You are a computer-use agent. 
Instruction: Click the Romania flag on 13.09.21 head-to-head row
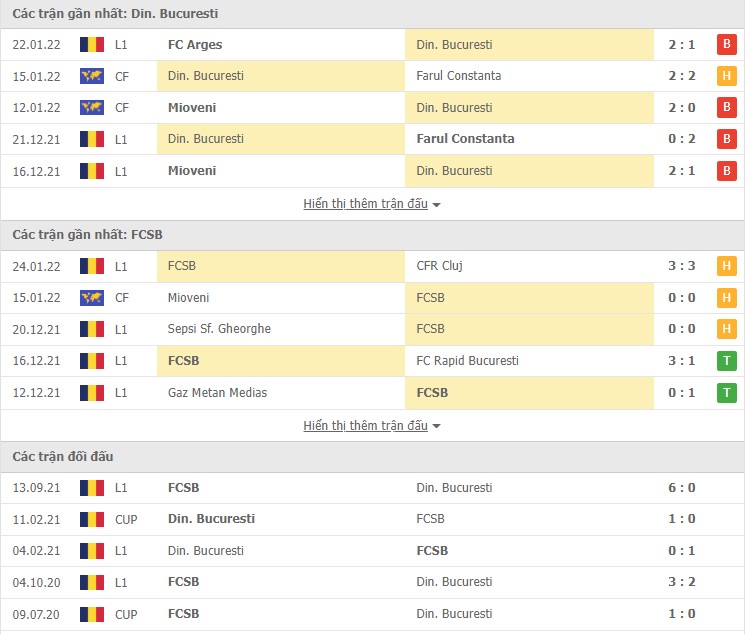92,488
